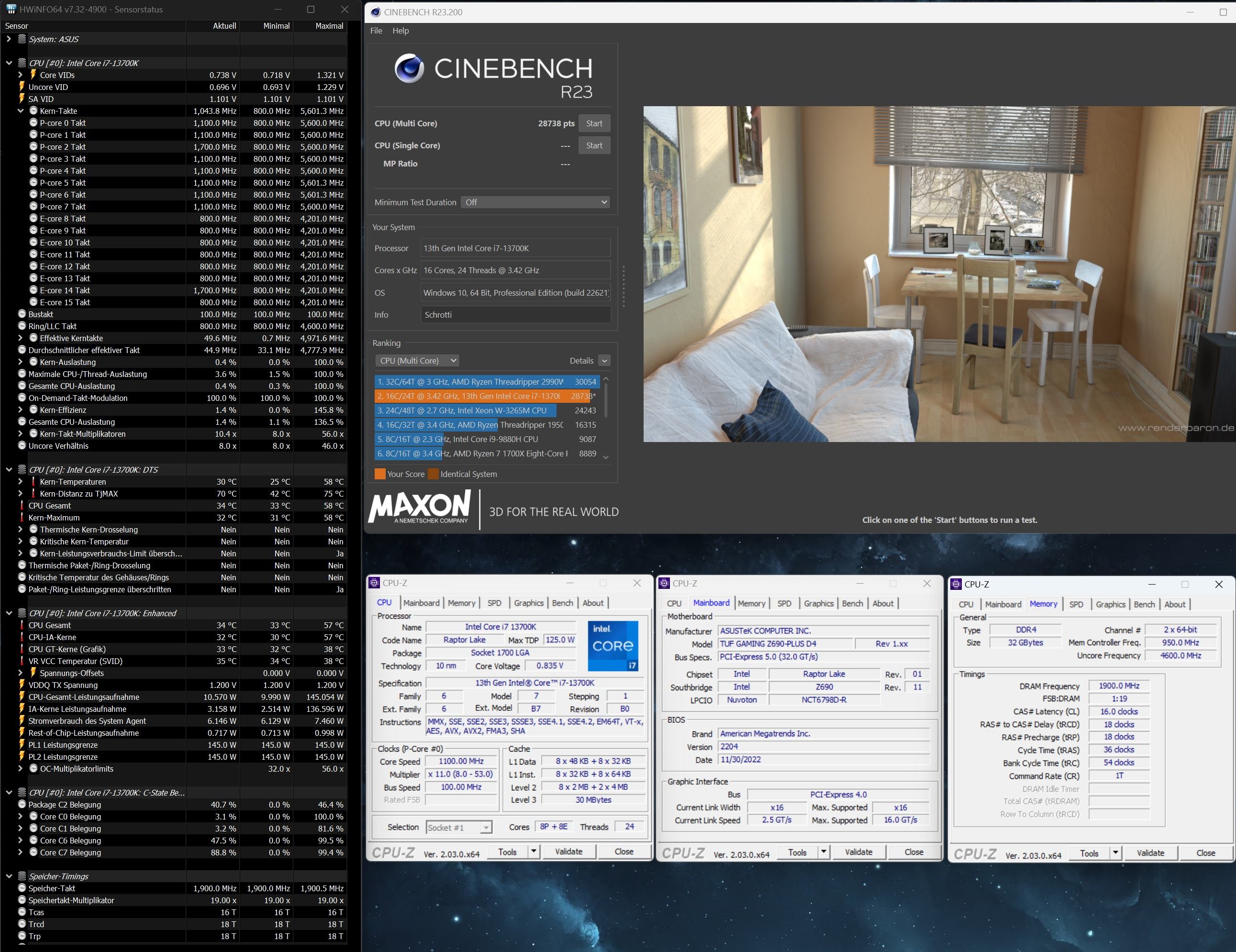1236x952 pixels.
Task: Click the Cinebench sphere logo
Action: click(x=409, y=68)
